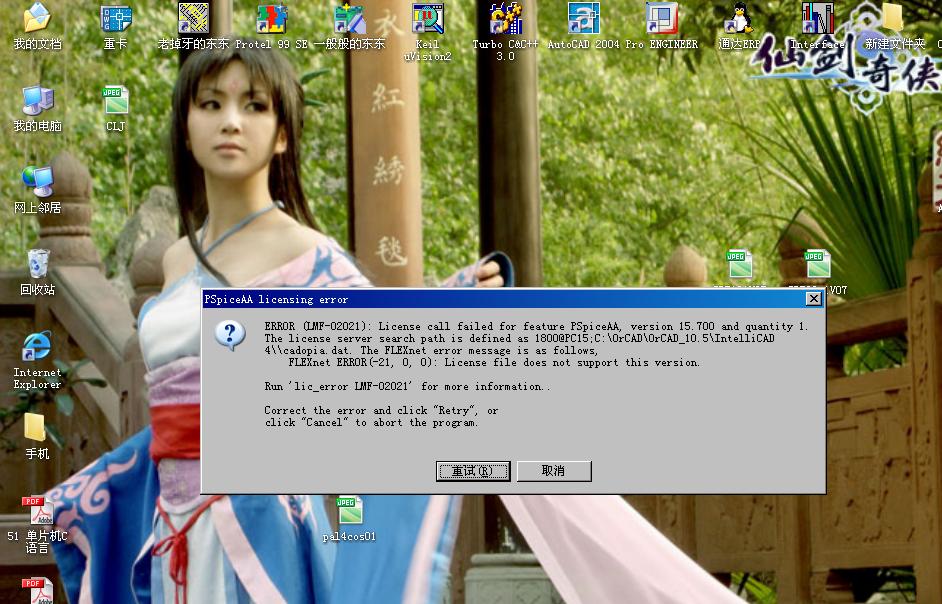
Task: Select the 回收站 recycle bin icon
Action: (37, 263)
